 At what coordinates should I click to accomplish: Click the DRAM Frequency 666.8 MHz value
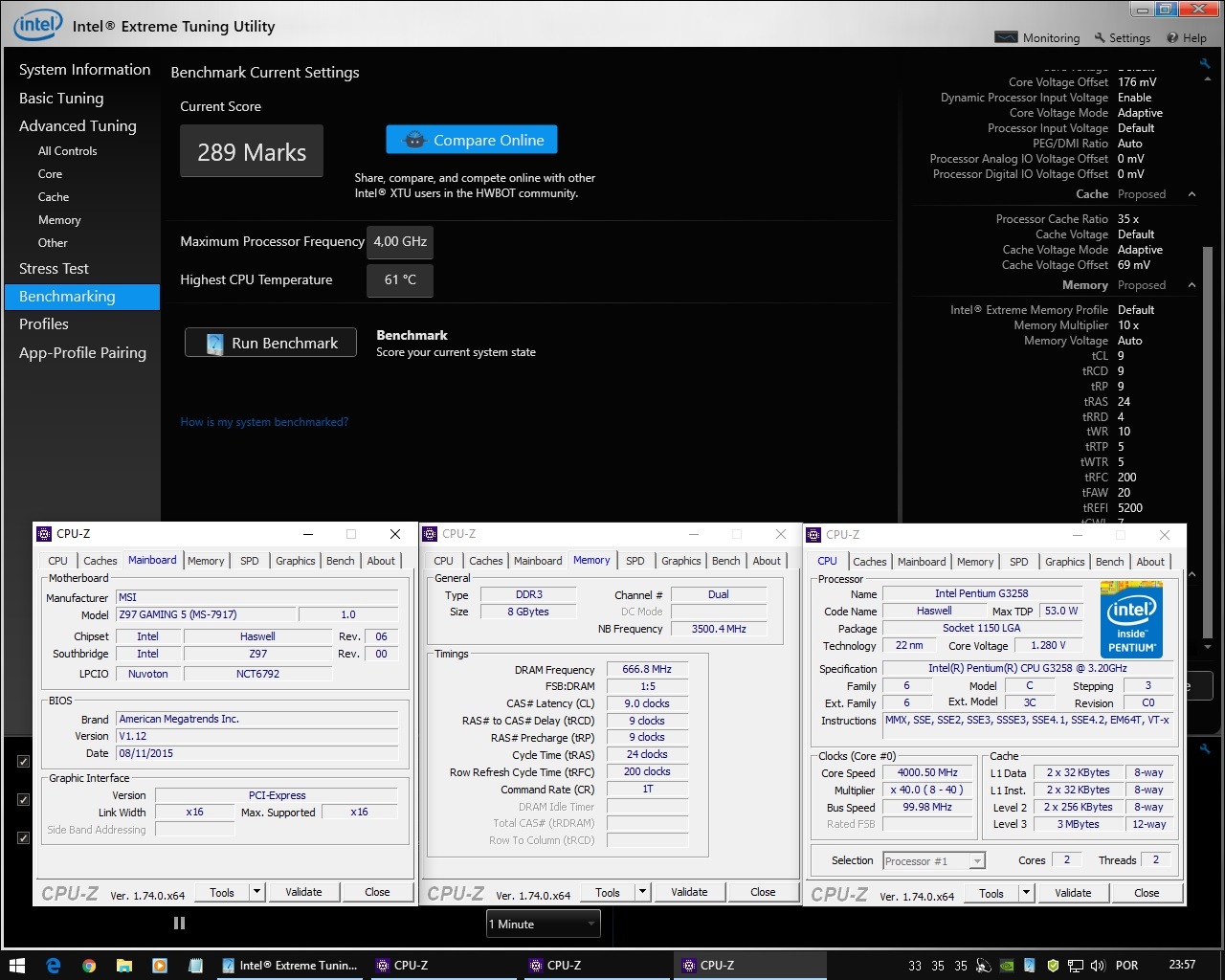click(x=647, y=670)
